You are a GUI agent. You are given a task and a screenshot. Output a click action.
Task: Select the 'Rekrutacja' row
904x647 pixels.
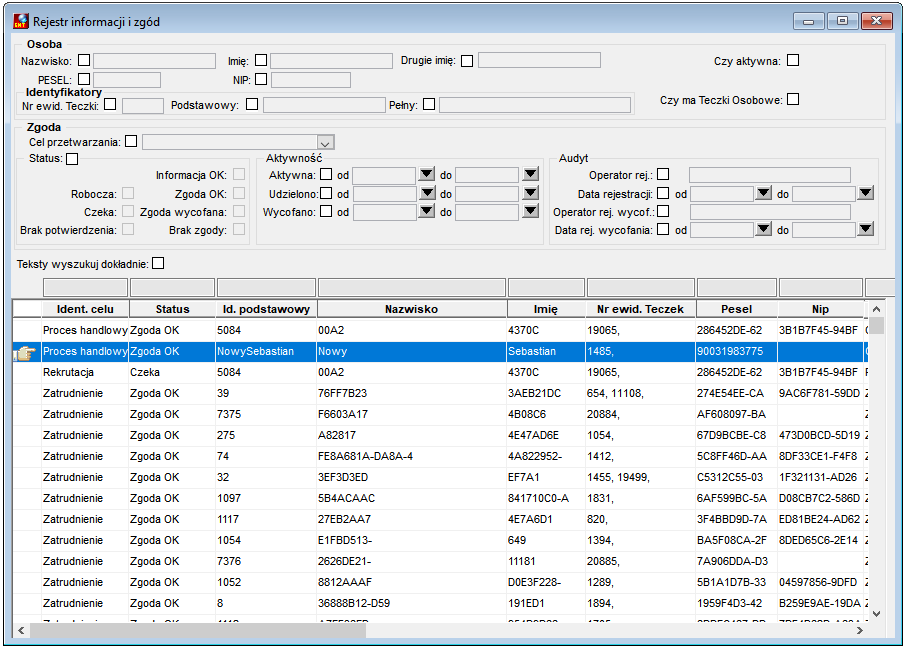(440, 373)
